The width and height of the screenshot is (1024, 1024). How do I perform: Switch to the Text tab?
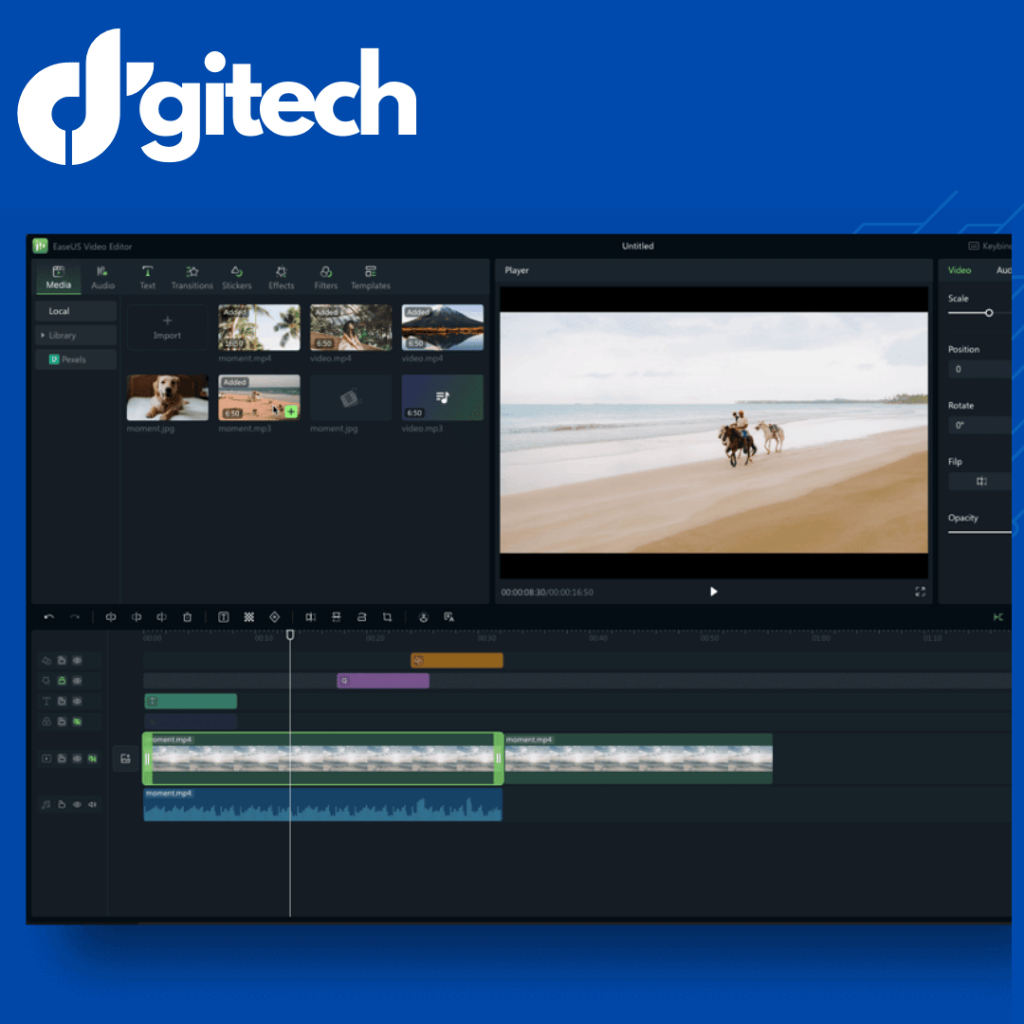[148, 278]
